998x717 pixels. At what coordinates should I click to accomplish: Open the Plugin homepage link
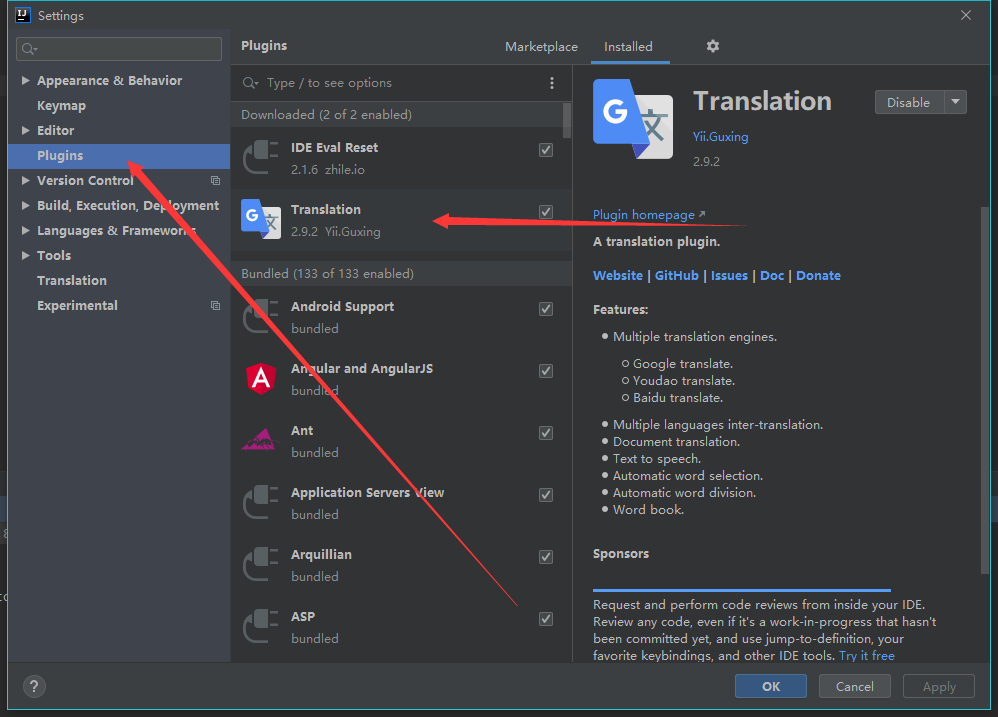649,215
